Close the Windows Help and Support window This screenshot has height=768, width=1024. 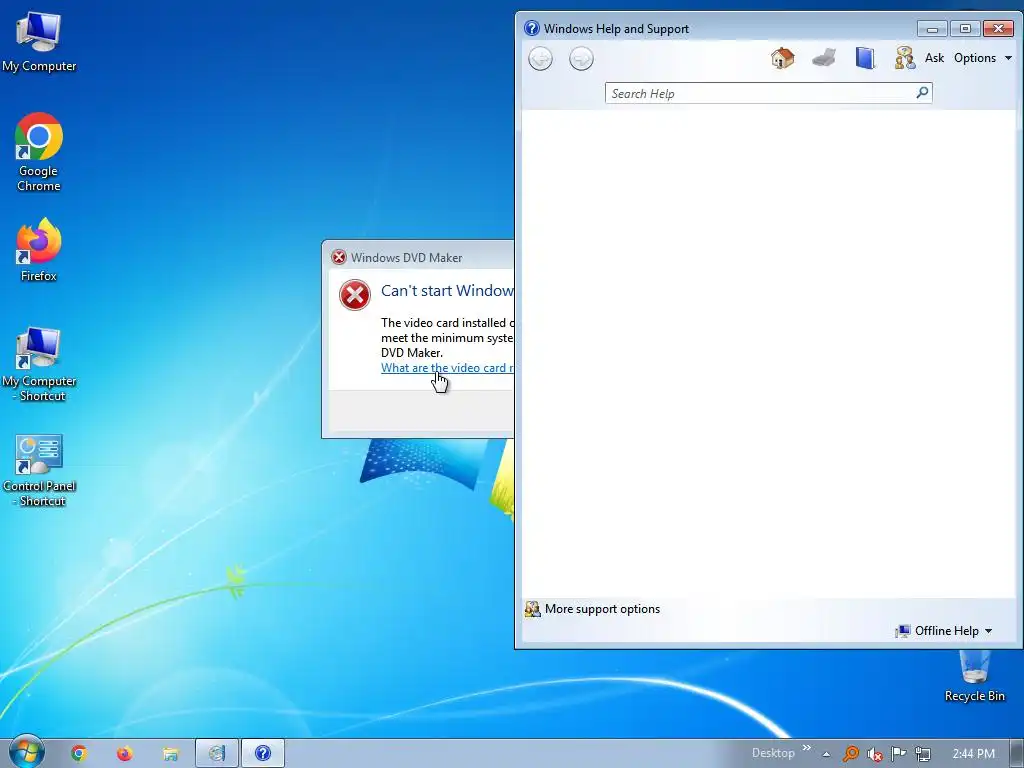pos(998,28)
